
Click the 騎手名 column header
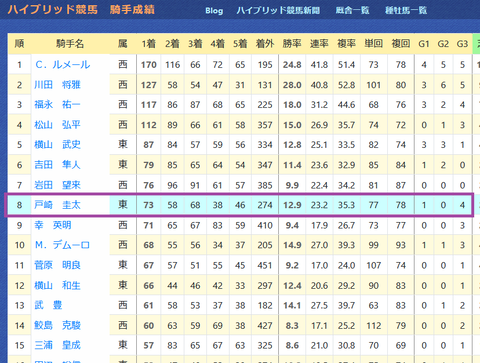(70, 44)
